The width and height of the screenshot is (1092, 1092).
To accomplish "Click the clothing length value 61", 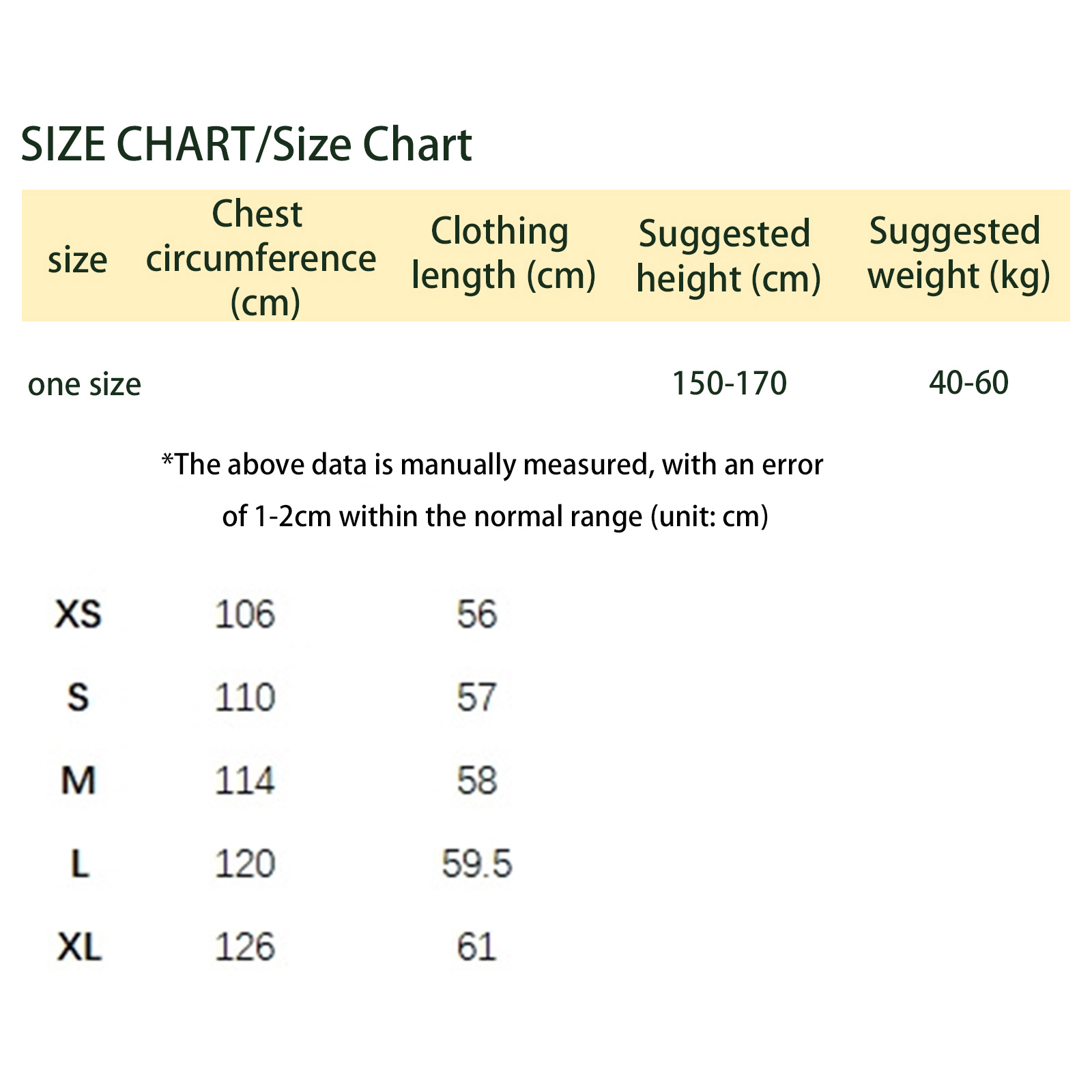I will pyautogui.click(x=476, y=947).
